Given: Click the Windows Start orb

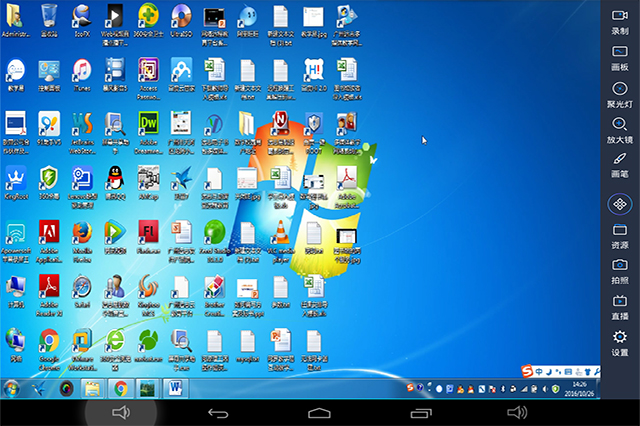Looking at the screenshot, I should (11, 388).
